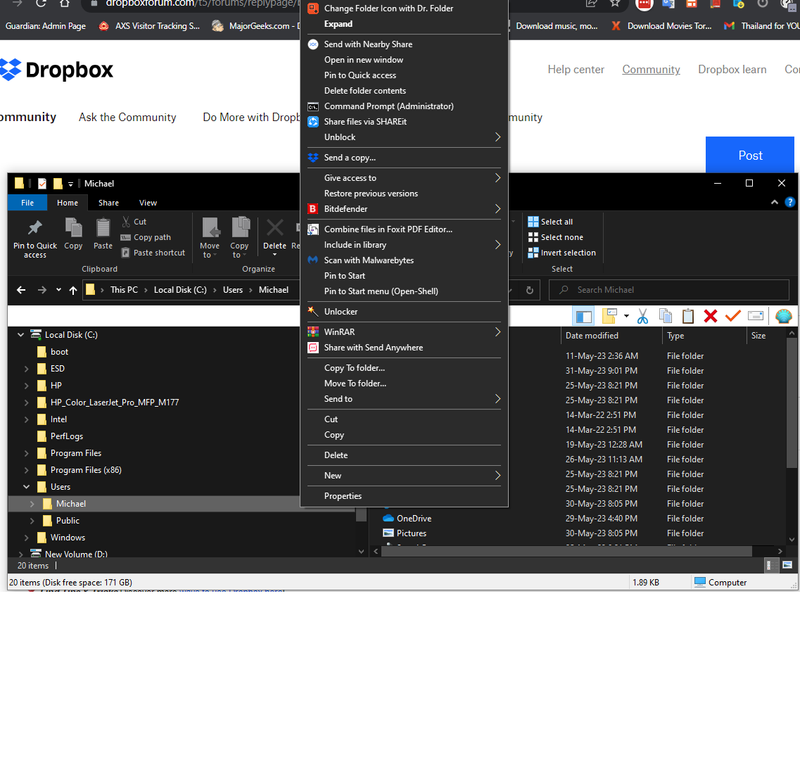Image resolution: width=800 pixels, height=760 pixels.
Task: Switch to details view icon in status bar
Action: [769, 565]
